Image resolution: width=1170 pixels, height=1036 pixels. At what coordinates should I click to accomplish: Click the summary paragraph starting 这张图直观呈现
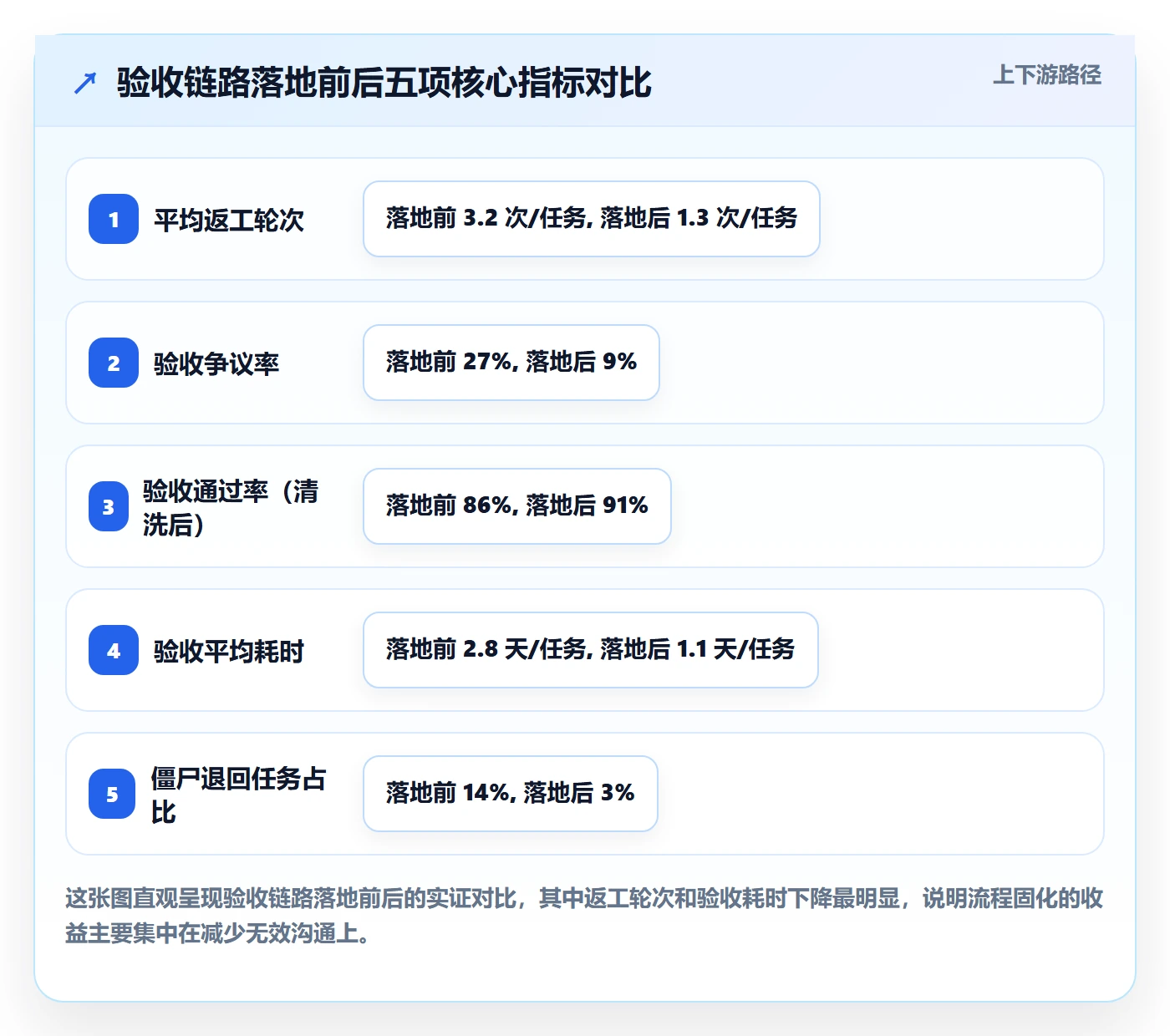click(x=584, y=916)
